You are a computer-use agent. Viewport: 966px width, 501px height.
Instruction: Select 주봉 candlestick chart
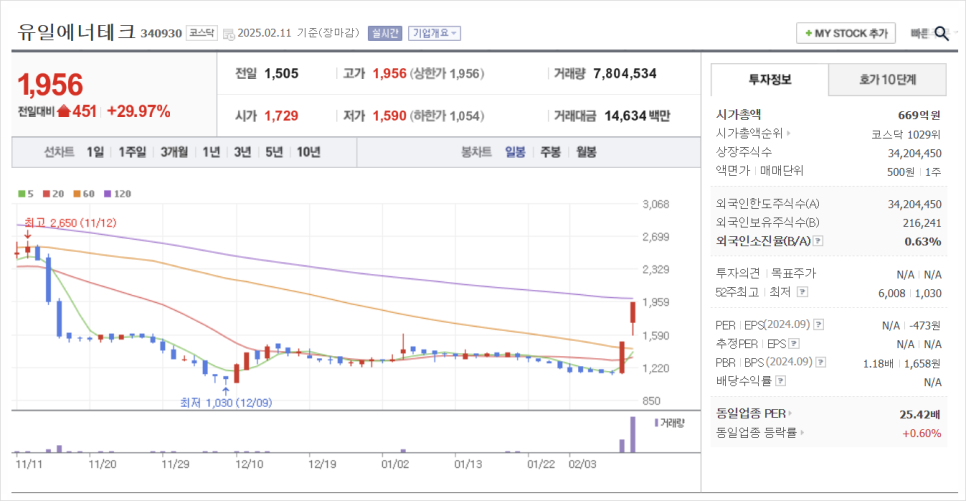pos(551,152)
